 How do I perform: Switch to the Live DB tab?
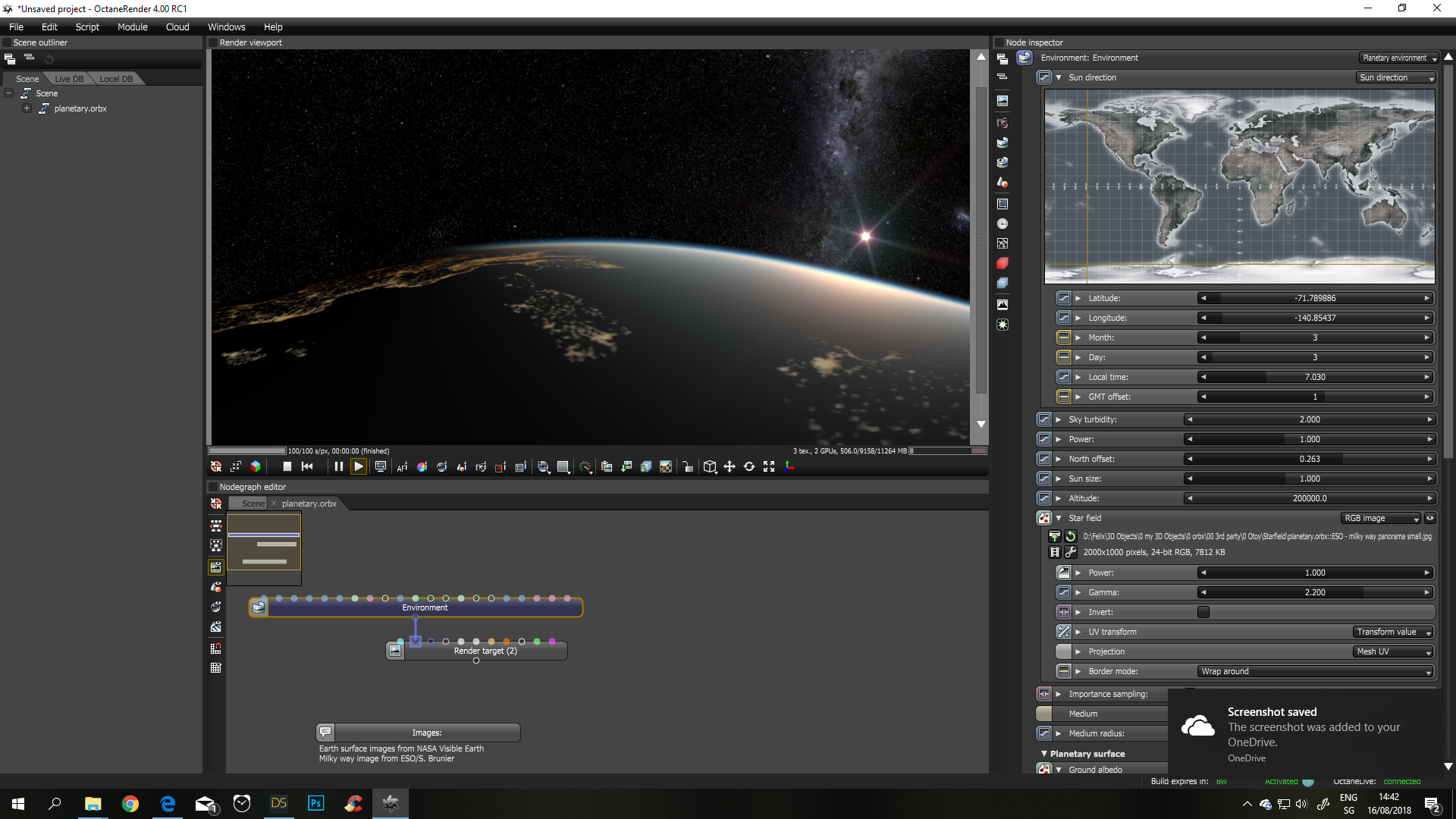[x=69, y=79]
